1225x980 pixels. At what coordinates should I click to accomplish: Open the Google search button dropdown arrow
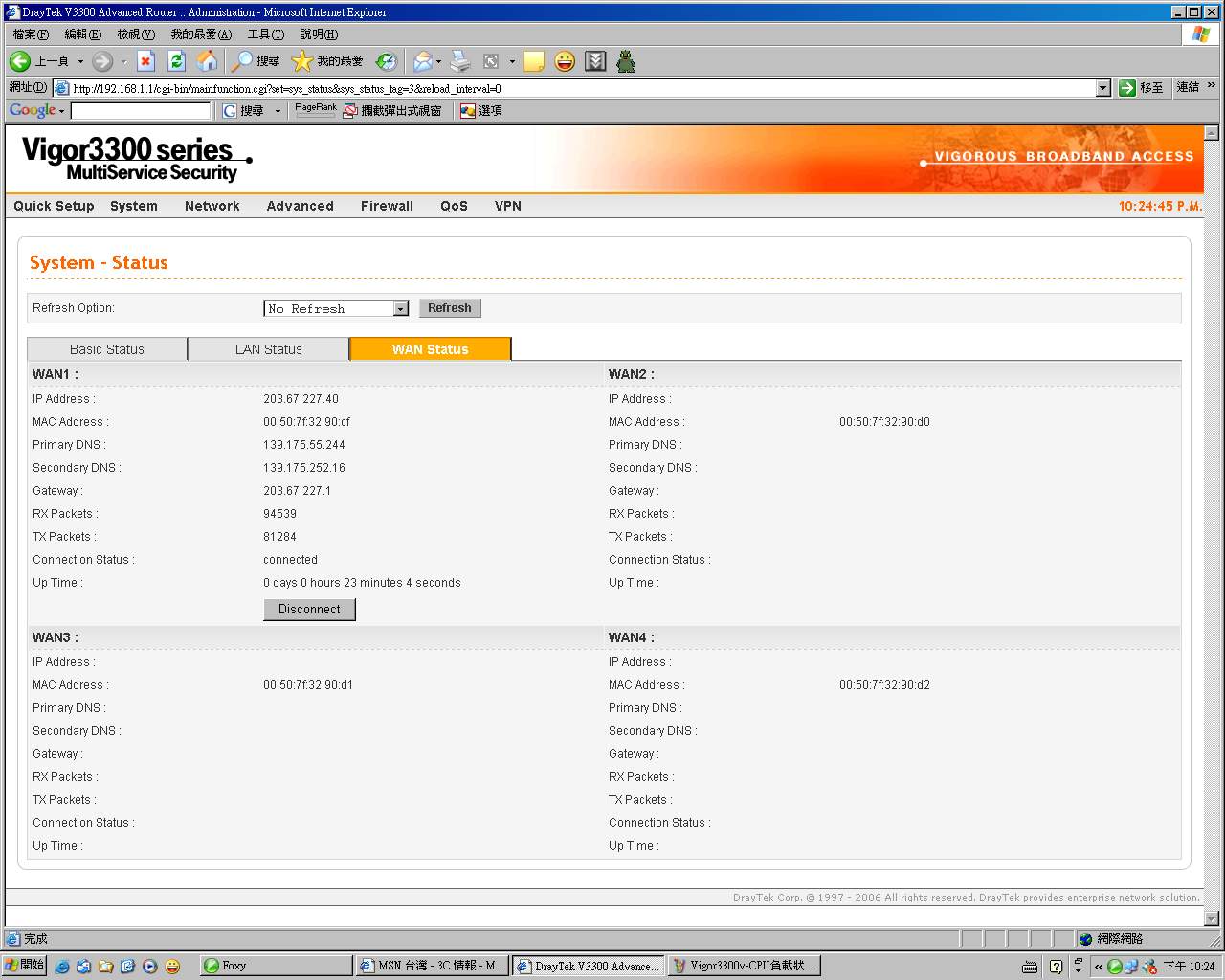(x=278, y=111)
